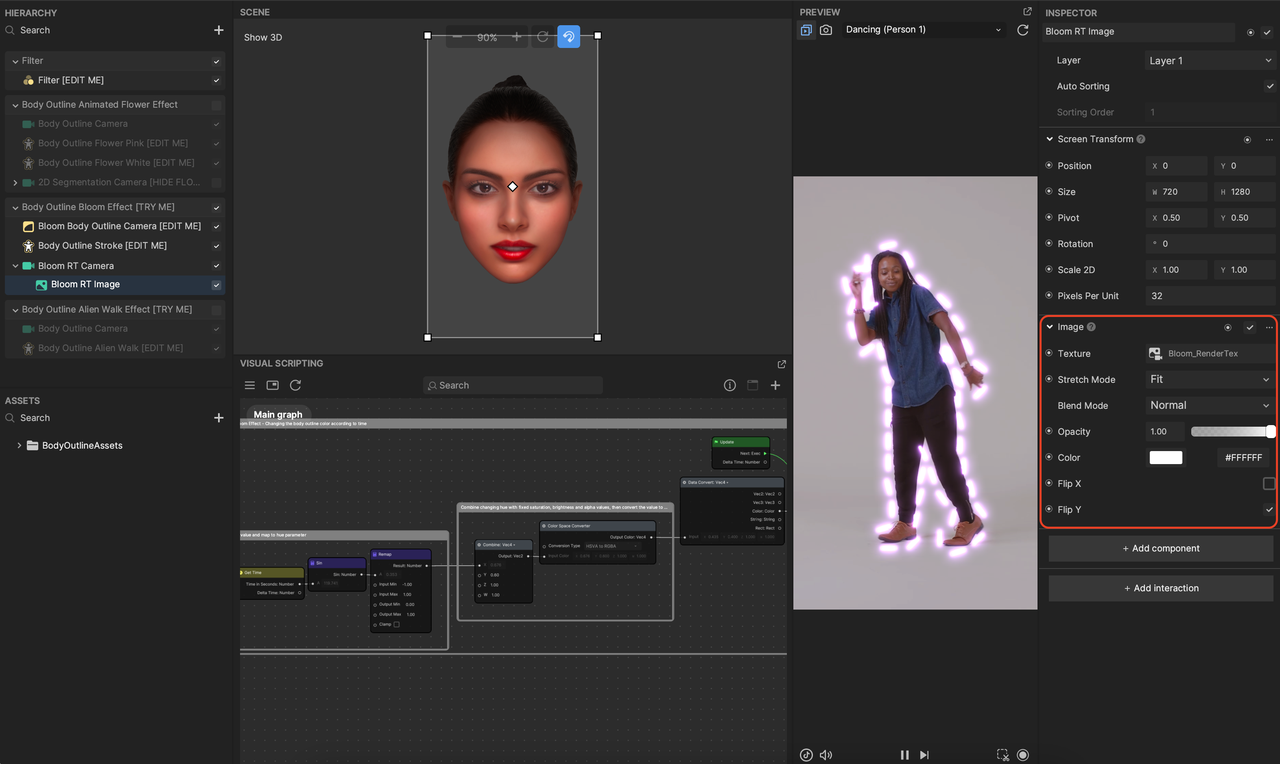Click the add object plus in Hierarchy
Screen dimensions: 1280x764
219,30
